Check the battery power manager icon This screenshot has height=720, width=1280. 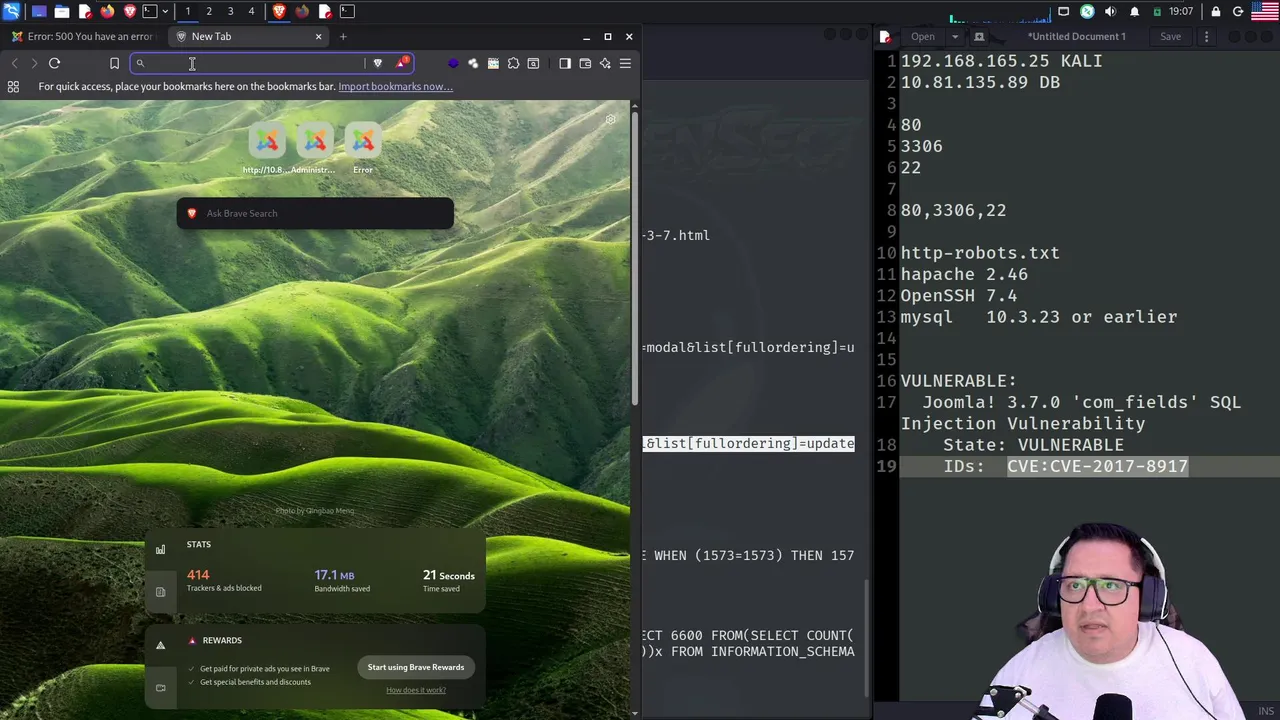pyautogui.click(x=1157, y=11)
